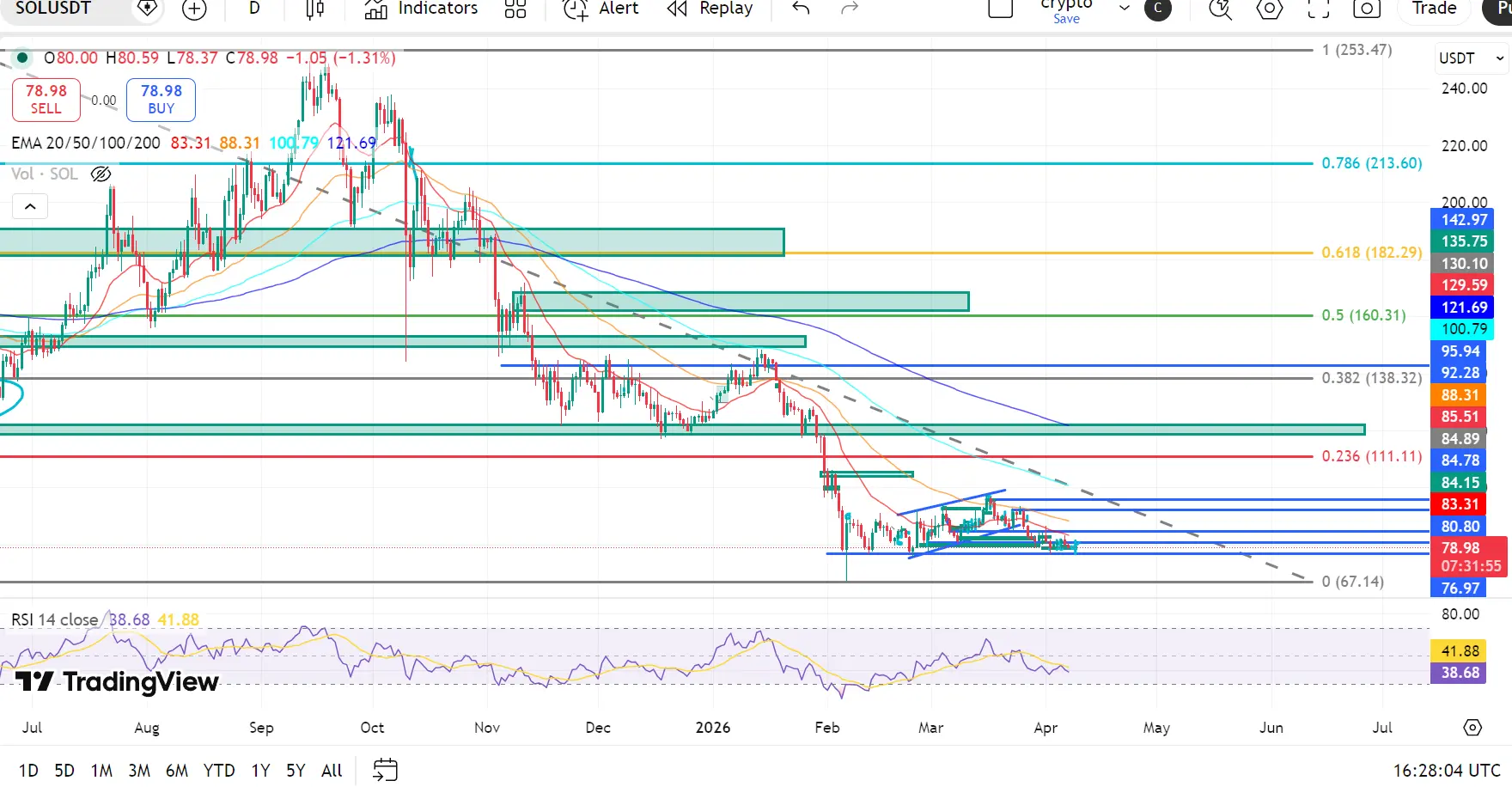Start Bar Replay mode
The height and width of the screenshot is (793, 1512).
point(710,9)
